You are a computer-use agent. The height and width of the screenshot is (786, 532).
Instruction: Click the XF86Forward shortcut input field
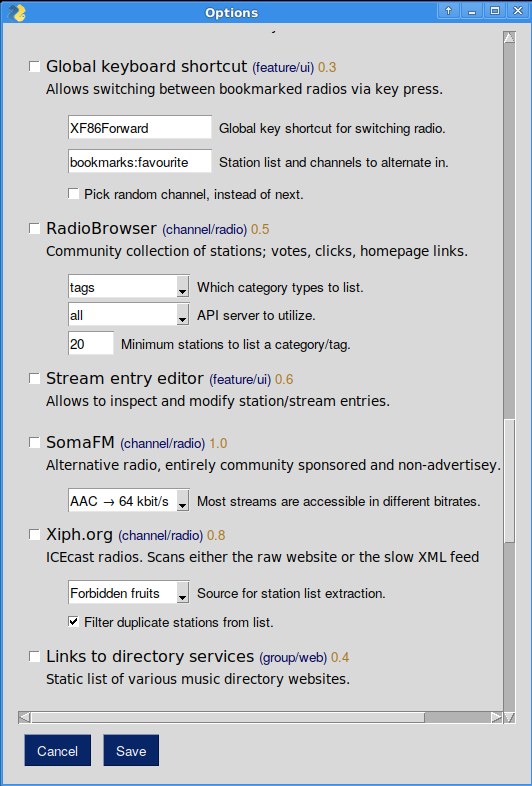pyautogui.click(x=140, y=127)
